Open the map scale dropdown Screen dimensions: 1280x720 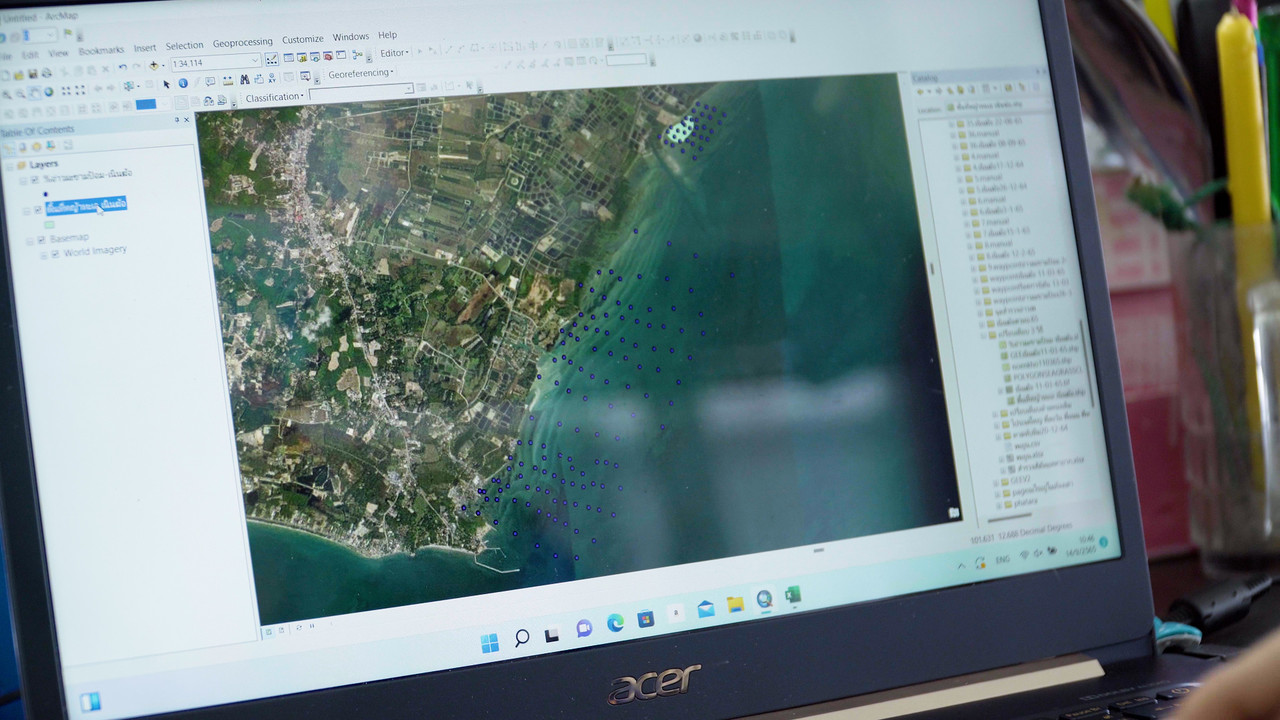point(255,60)
